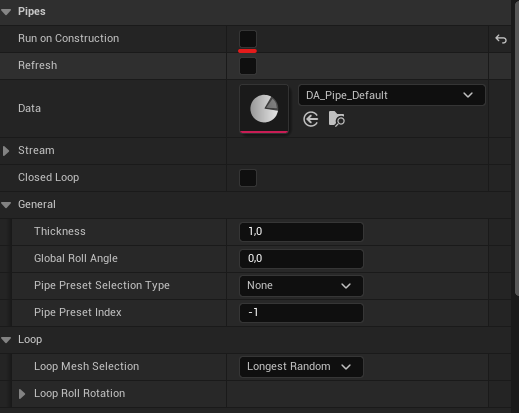Enable the Run on Construction checkbox
Viewport: 519px width, 413px height.
(x=248, y=39)
